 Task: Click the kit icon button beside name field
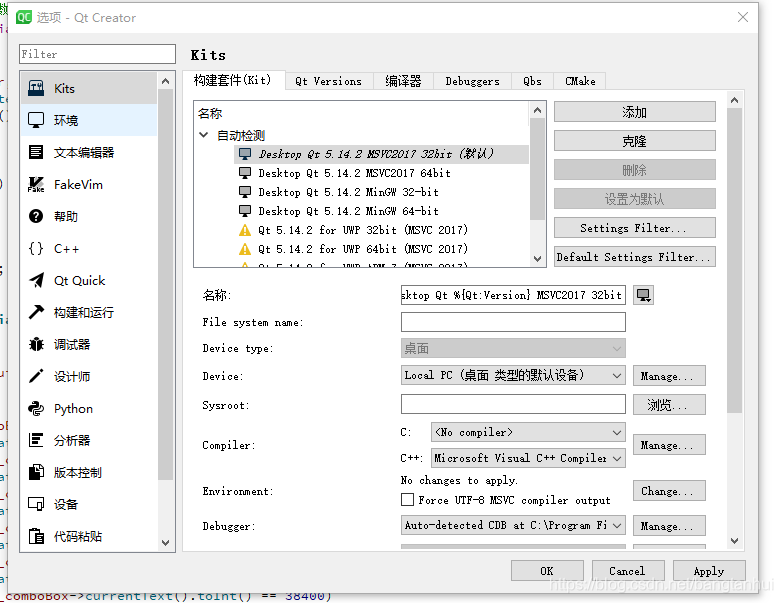coord(643,295)
